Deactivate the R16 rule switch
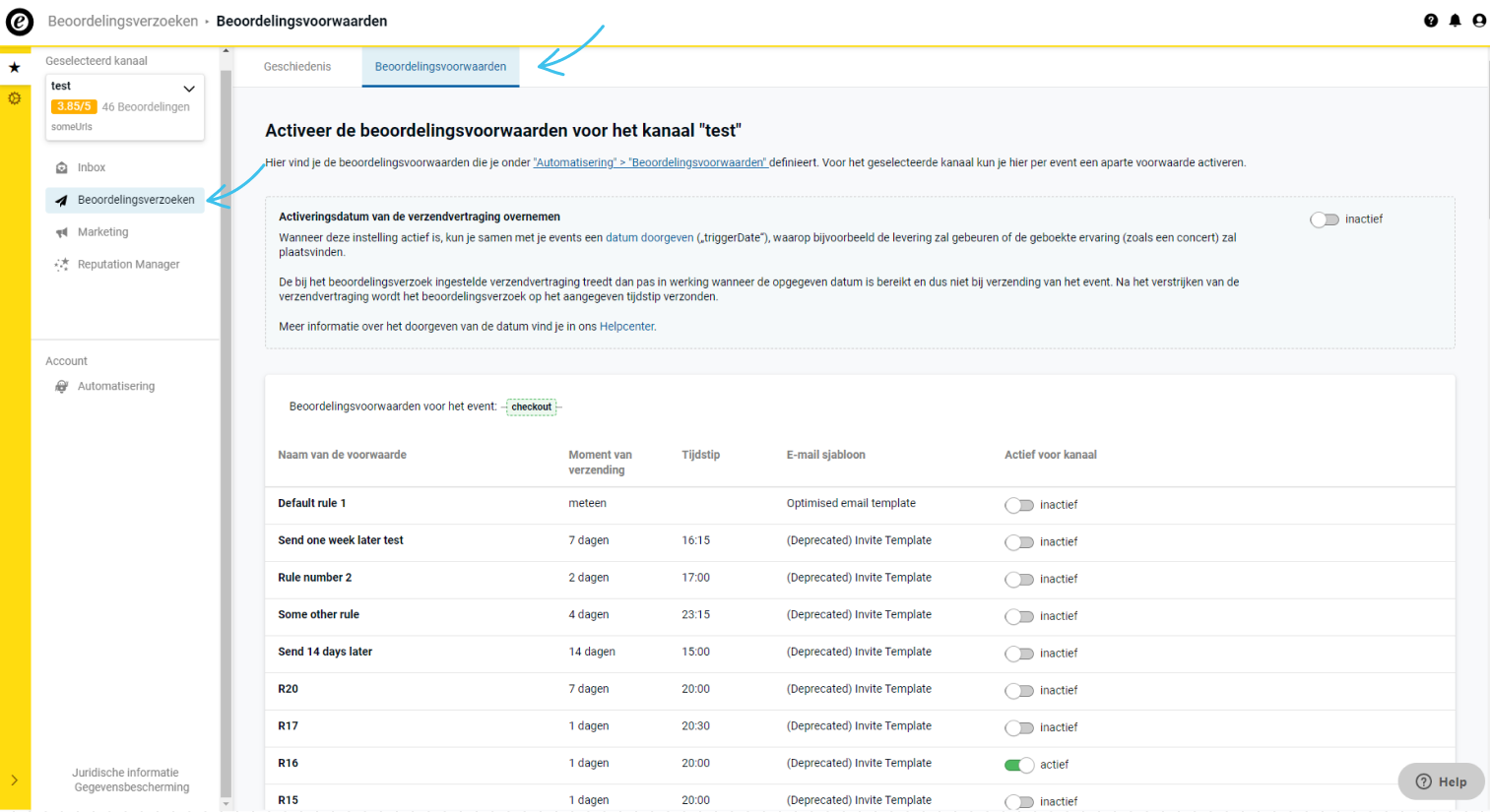This screenshot has height=812, width=1490. [x=1019, y=765]
